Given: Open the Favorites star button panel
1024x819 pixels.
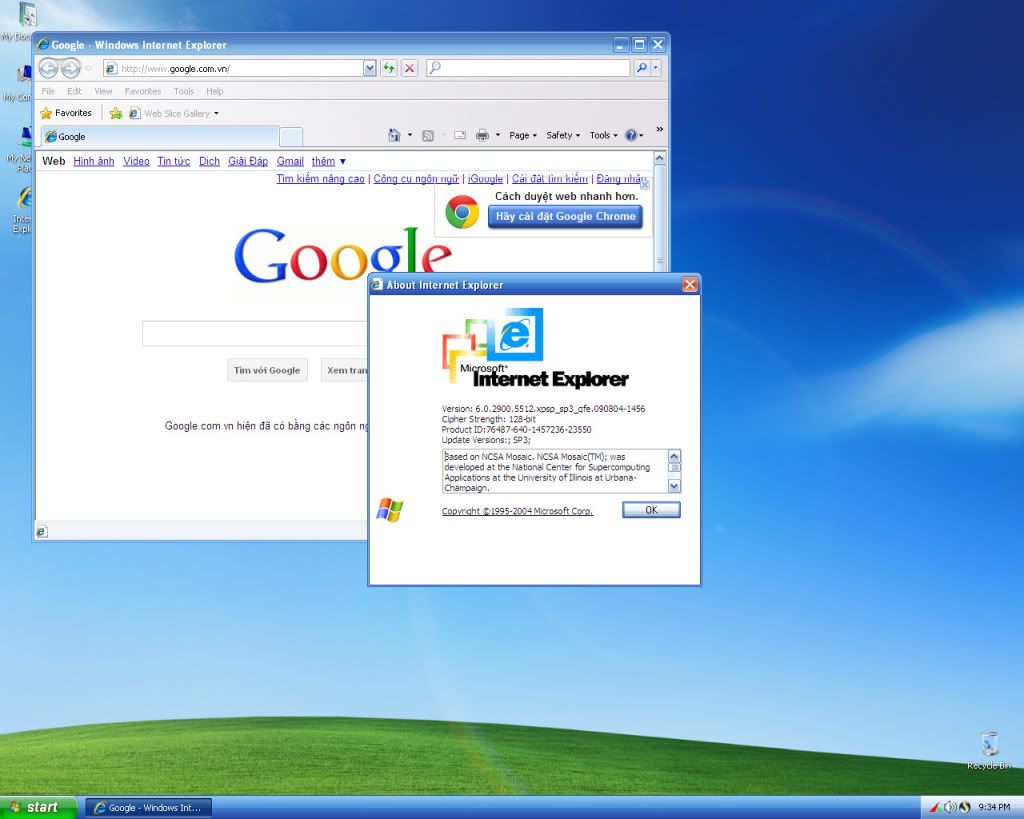Looking at the screenshot, I should tap(66, 113).
